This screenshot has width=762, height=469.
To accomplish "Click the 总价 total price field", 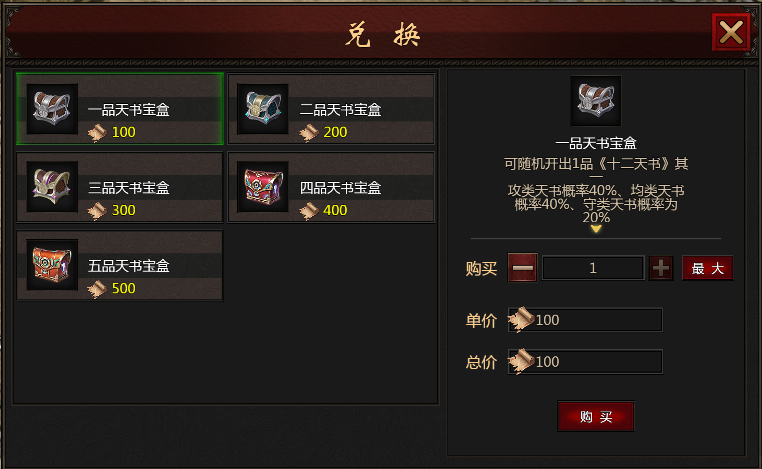I will 585,362.
